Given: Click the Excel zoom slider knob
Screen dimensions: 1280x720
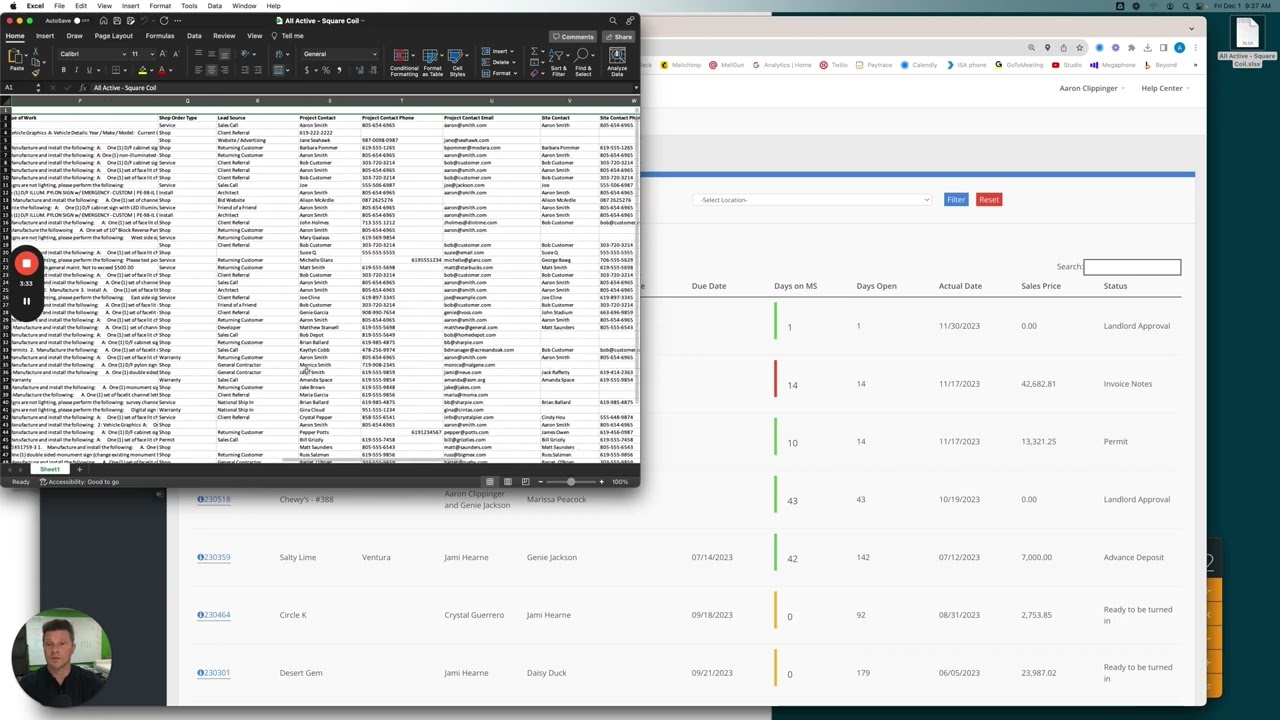Looking at the screenshot, I should point(571,482).
